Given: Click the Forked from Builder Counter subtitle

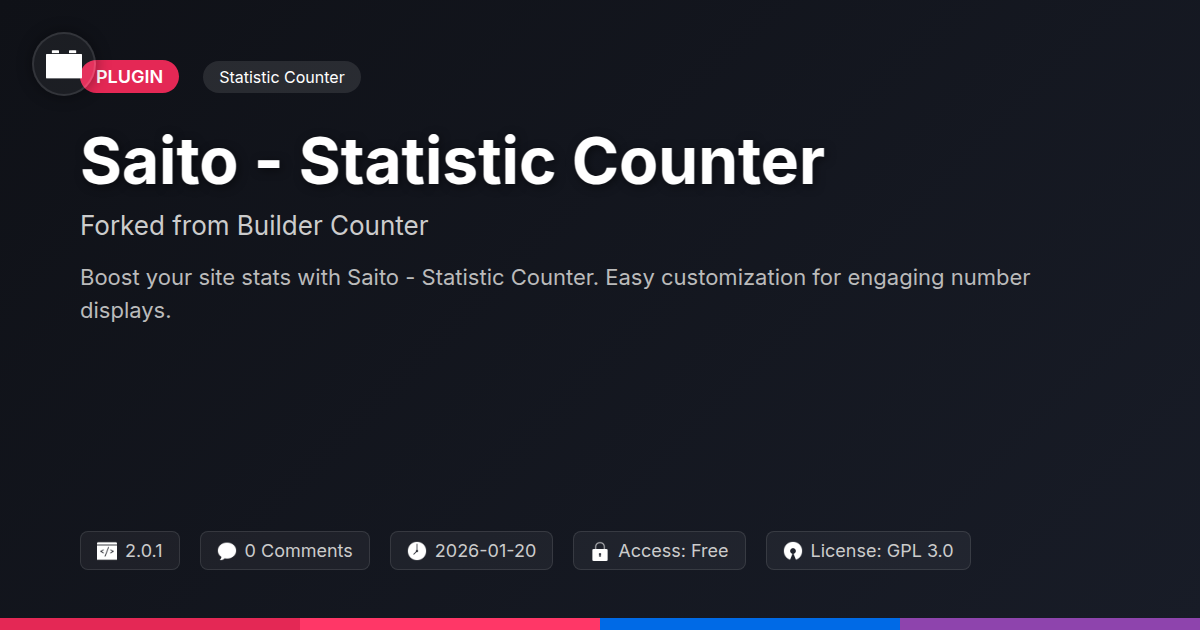Looking at the screenshot, I should pos(254,226).
